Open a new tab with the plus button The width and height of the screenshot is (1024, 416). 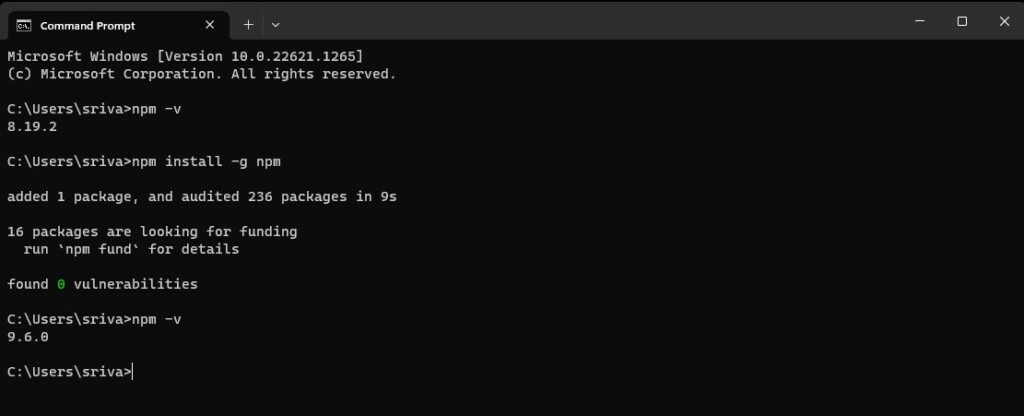(x=248, y=24)
